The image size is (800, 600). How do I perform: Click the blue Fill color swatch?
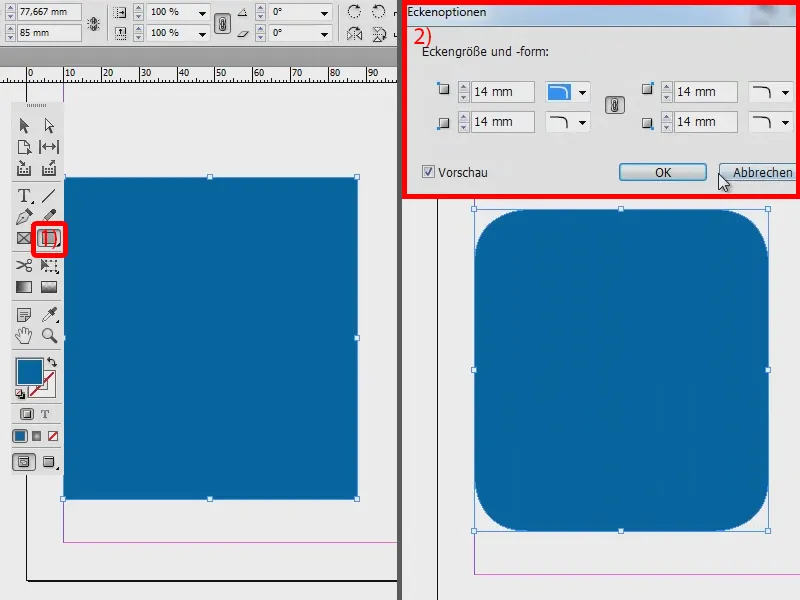pos(29,371)
